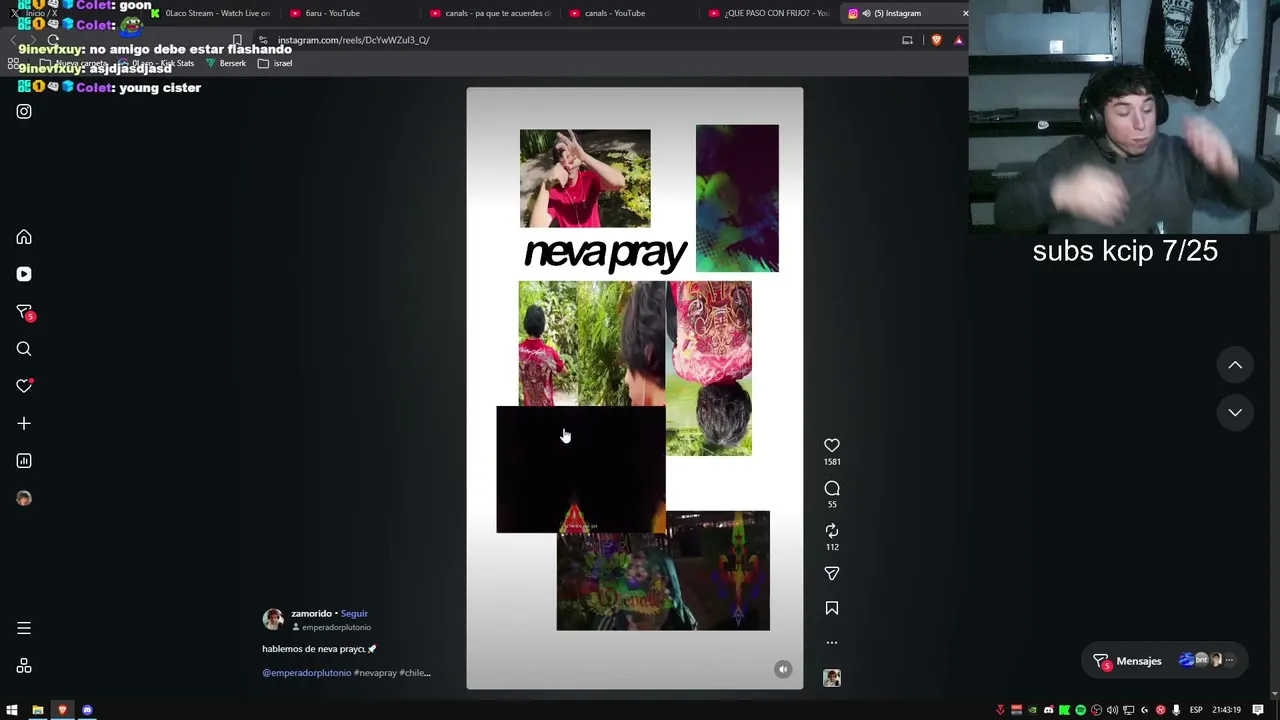Close the Instagram browser tab
The width and height of the screenshot is (1280, 720).
click(x=965, y=13)
